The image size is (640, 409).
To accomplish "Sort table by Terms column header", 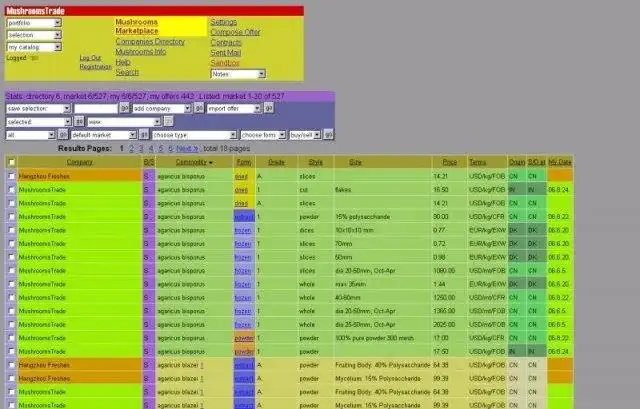I will click(478, 162).
